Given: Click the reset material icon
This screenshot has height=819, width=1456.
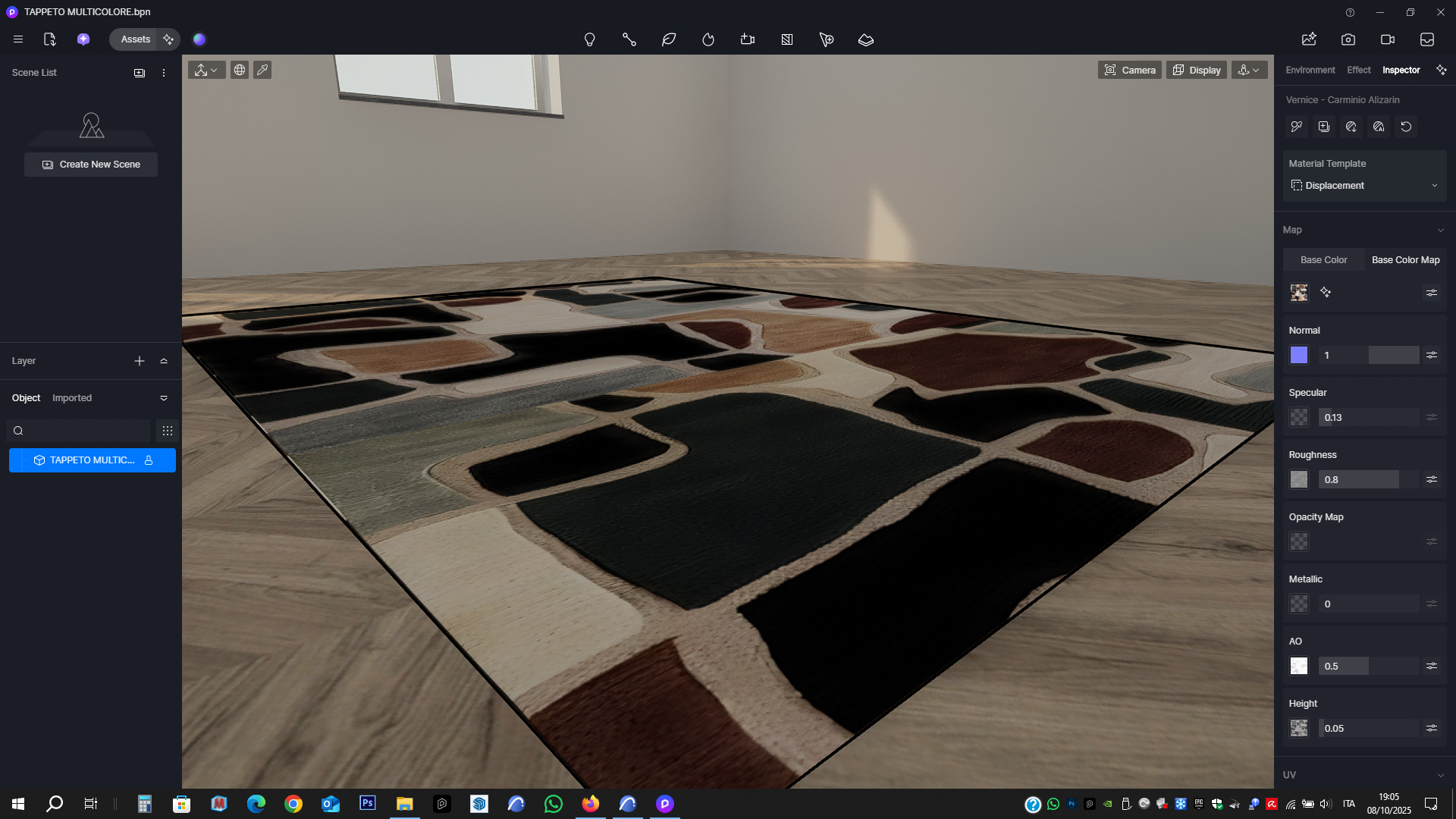Looking at the screenshot, I should click(x=1406, y=127).
